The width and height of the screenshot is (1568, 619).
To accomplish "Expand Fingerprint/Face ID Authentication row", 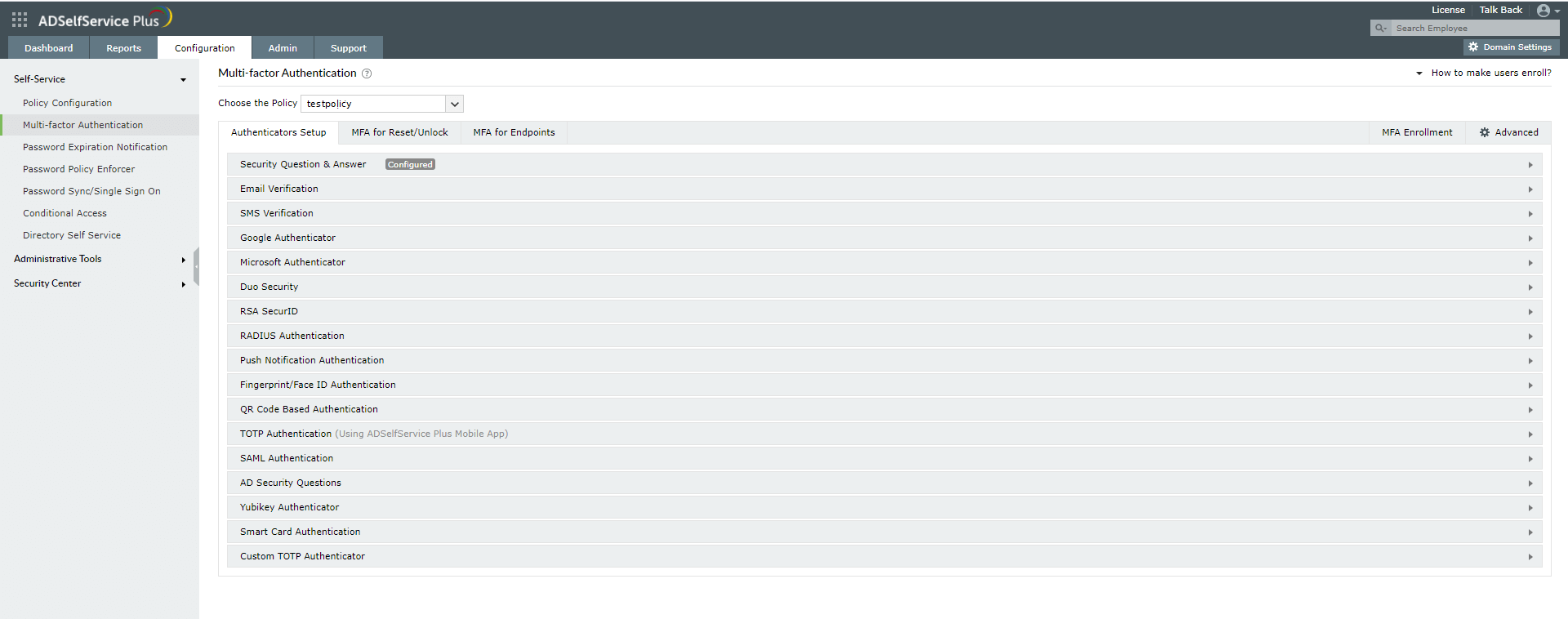I will [x=884, y=385].
